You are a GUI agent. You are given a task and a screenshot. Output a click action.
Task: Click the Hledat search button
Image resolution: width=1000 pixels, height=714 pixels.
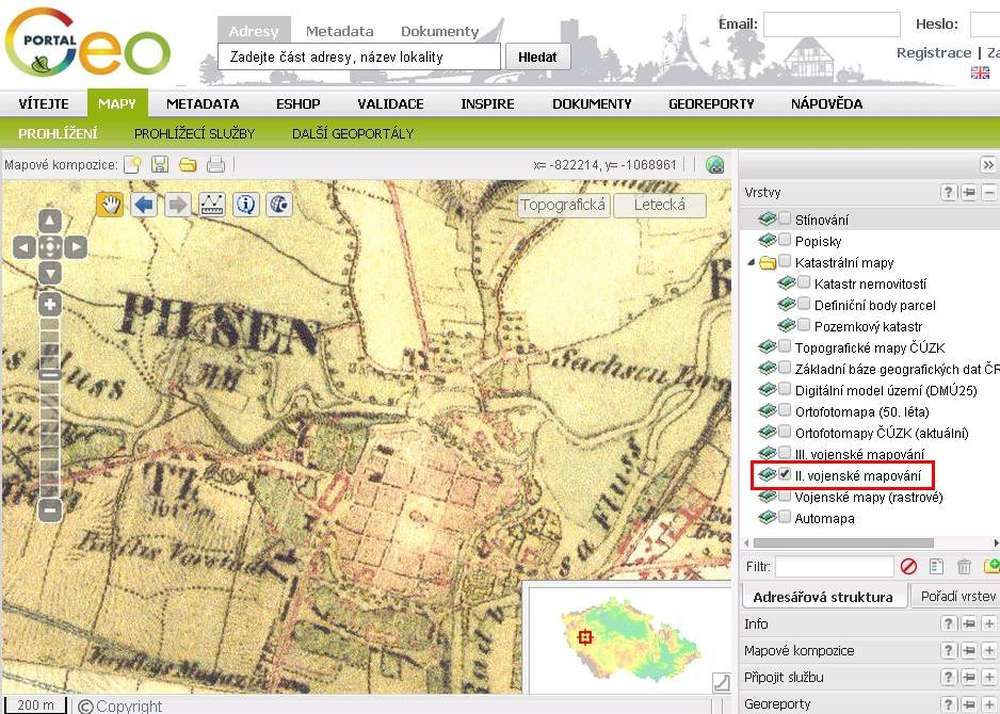(x=537, y=57)
